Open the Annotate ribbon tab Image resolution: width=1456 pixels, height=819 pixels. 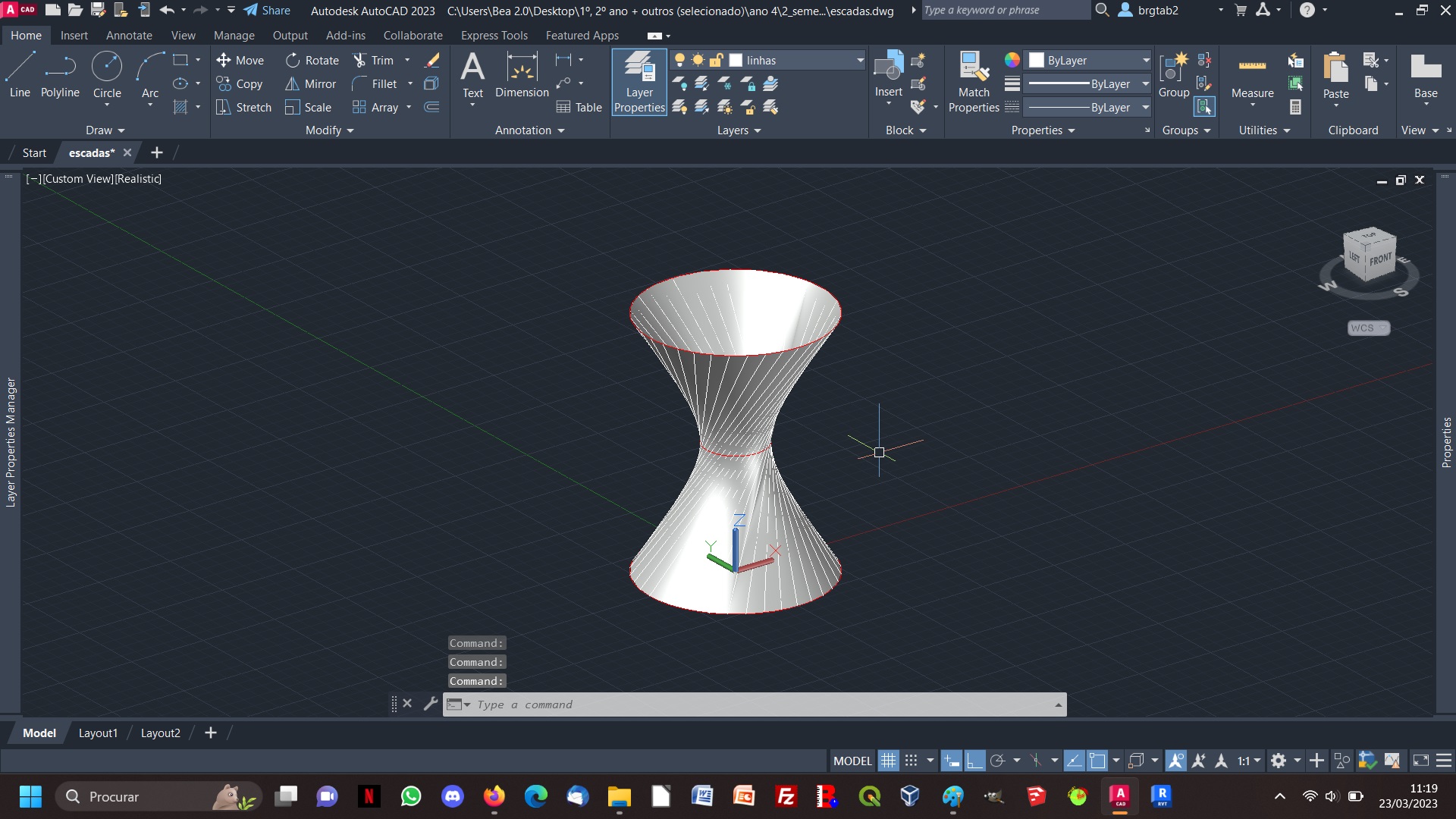click(129, 36)
